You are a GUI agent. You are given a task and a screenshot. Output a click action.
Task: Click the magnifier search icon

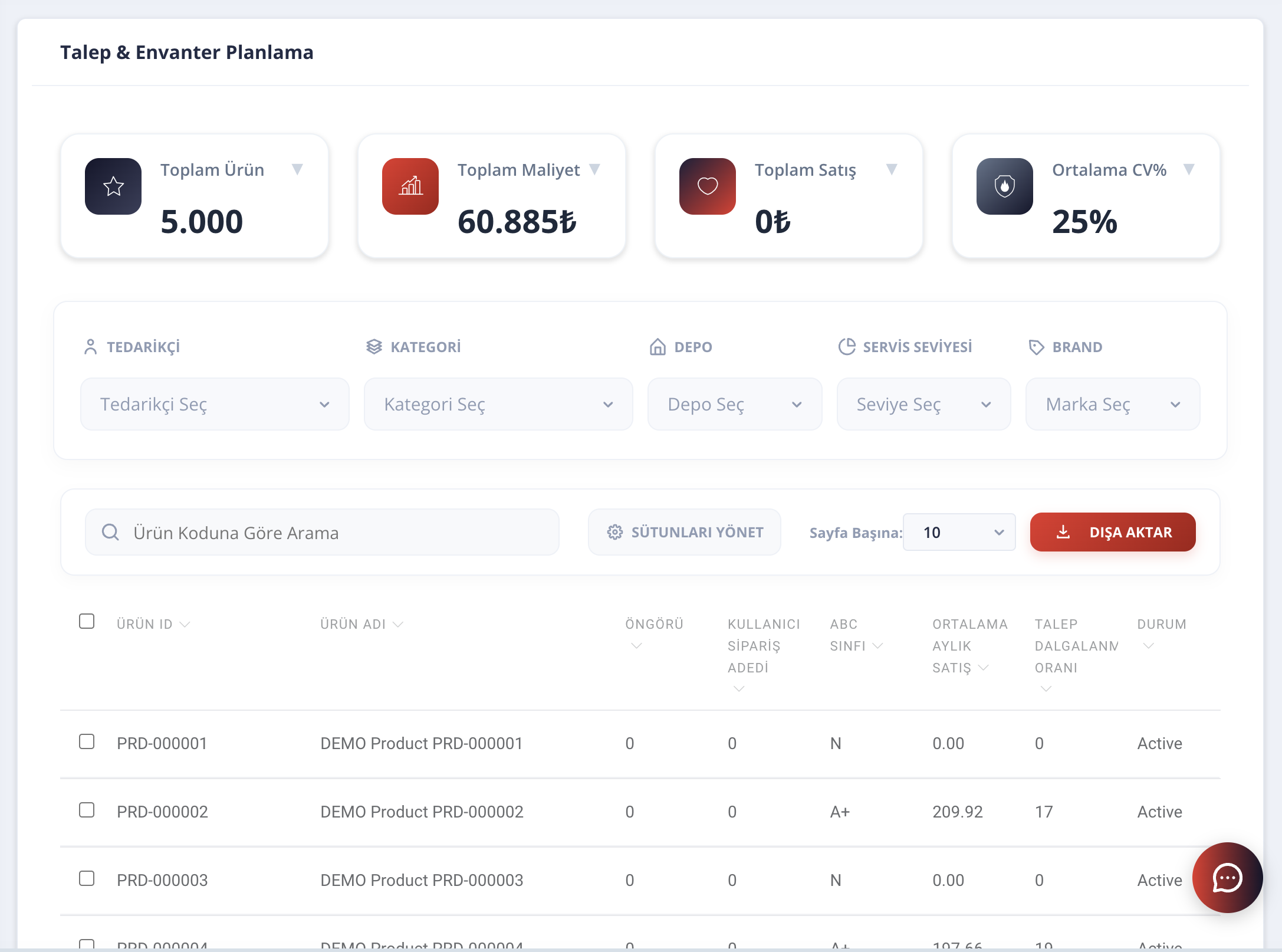(110, 533)
